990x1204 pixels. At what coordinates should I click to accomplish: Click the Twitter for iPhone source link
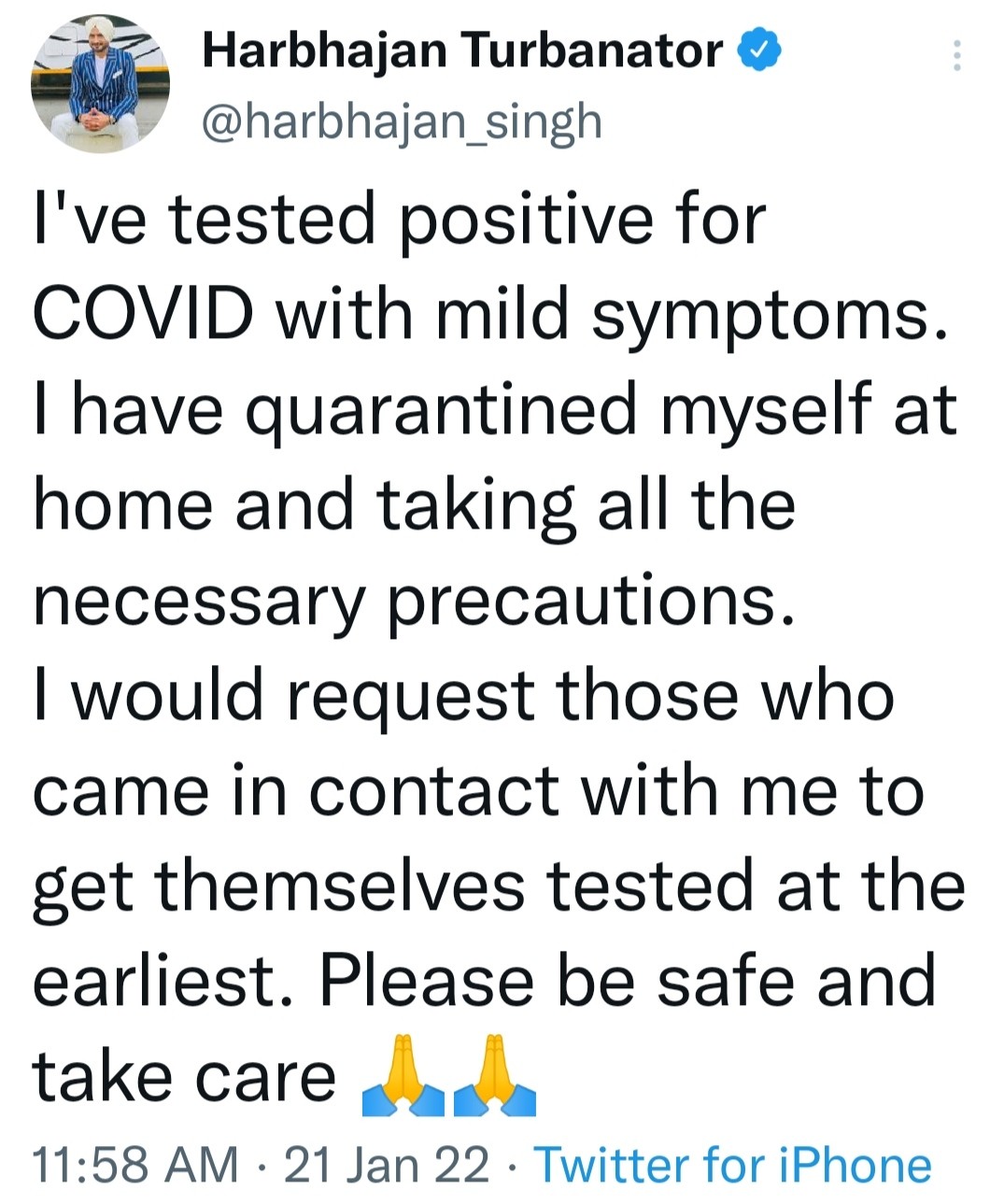(x=732, y=1165)
